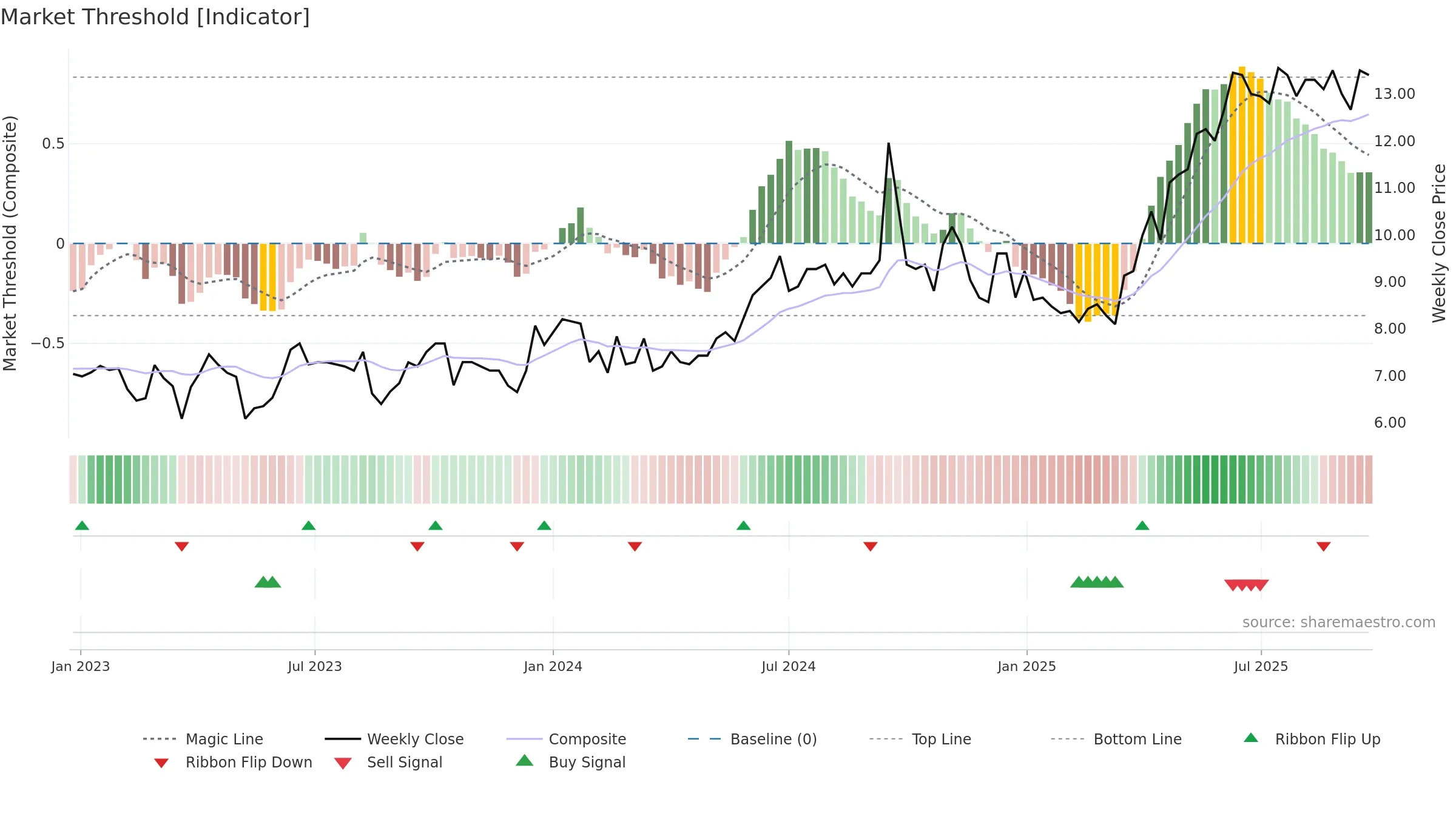Click the green flip-up triangle around Oct 2023

click(435, 525)
